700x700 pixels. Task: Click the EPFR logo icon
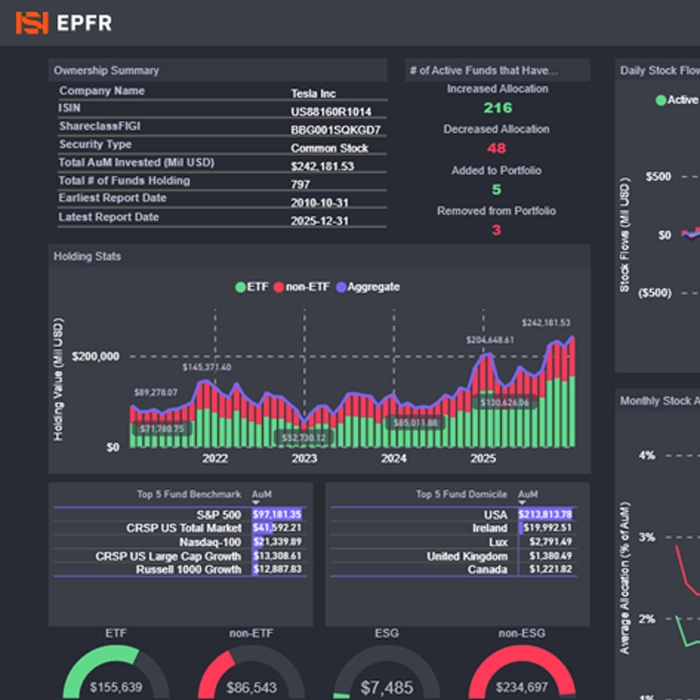pyautogui.click(x=31, y=22)
